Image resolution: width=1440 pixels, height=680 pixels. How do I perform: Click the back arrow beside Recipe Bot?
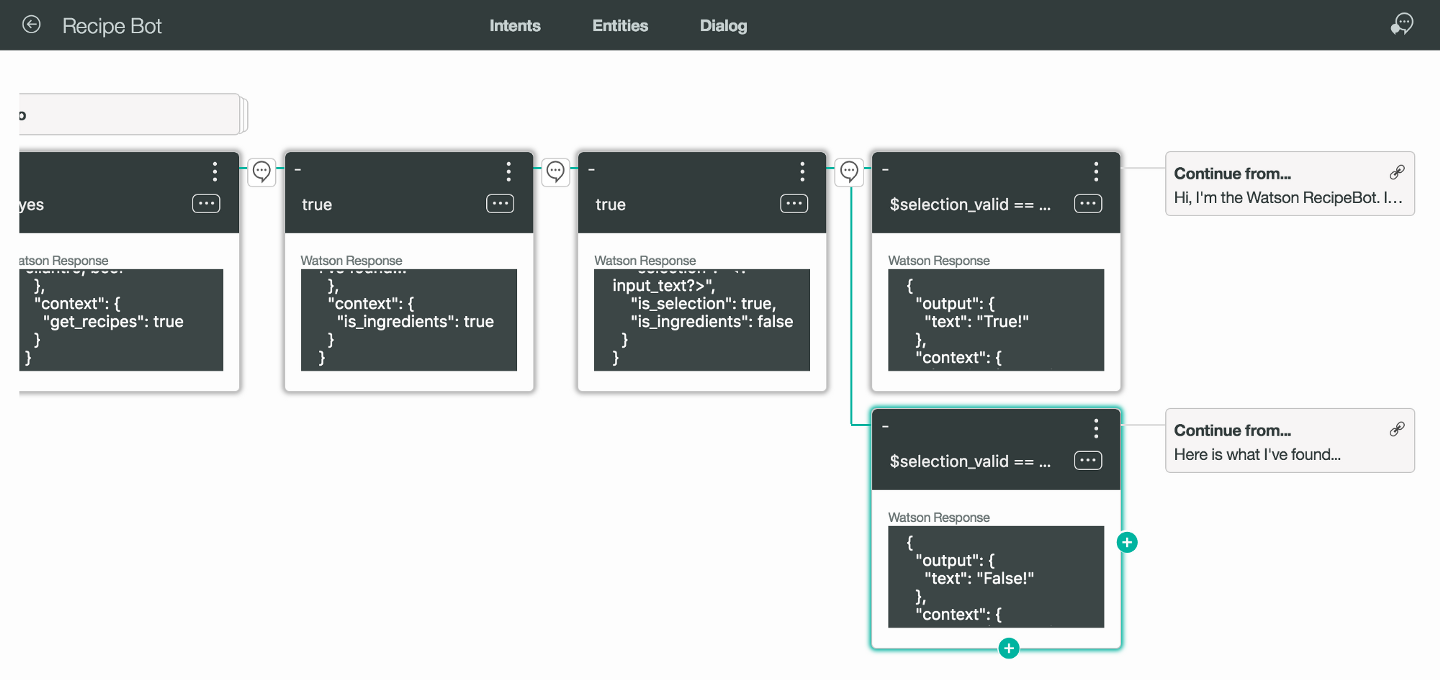pyautogui.click(x=32, y=25)
